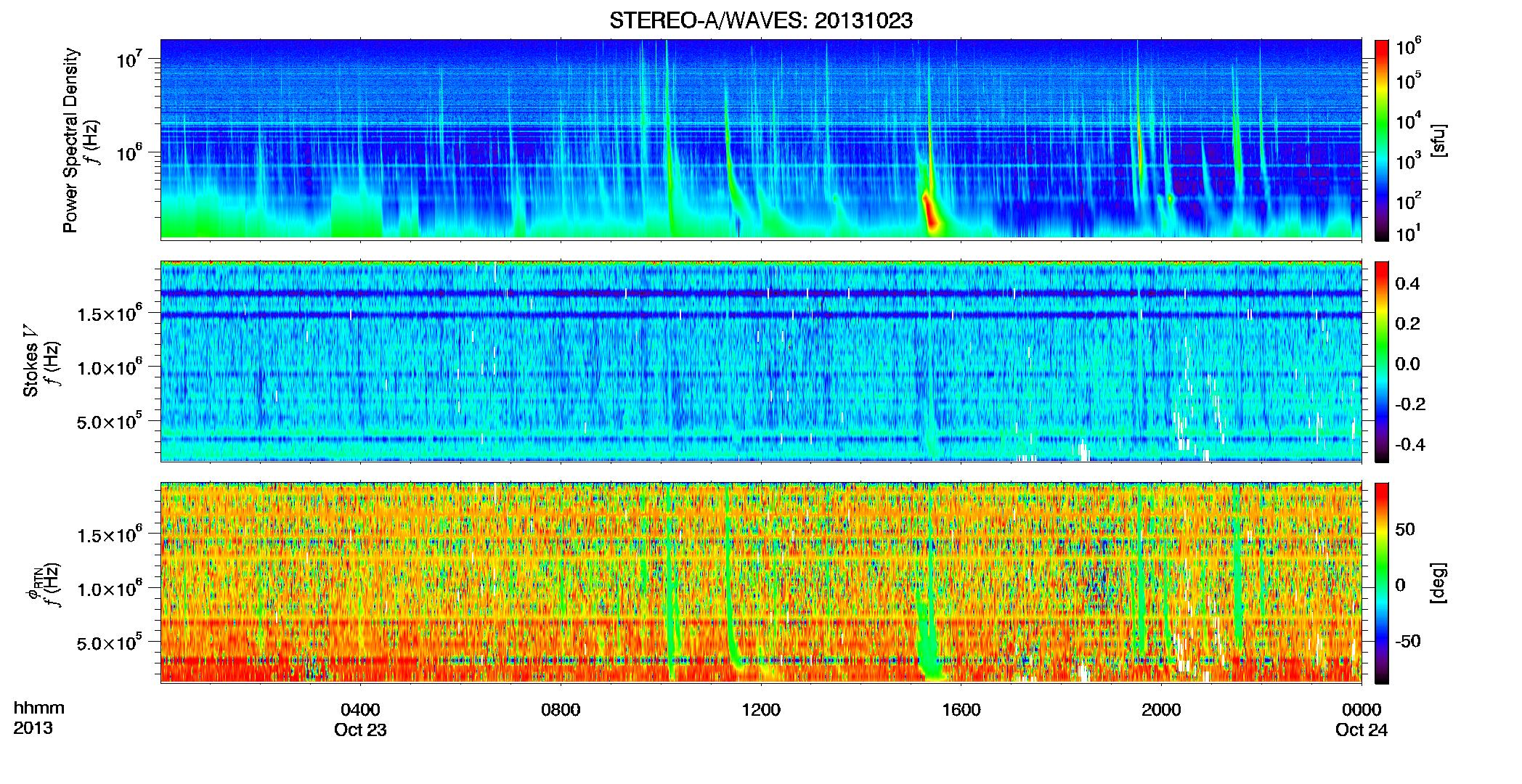Click the 1600 time axis label
Screen dimensions: 1522x784
(961, 709)
